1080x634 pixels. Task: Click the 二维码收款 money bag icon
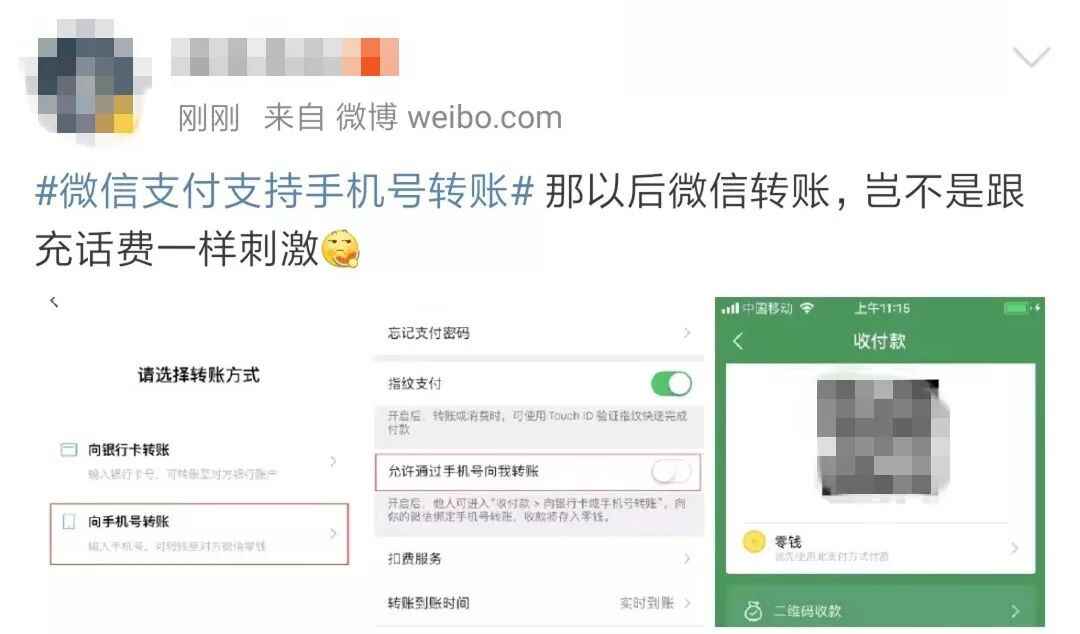pos(753,611)
